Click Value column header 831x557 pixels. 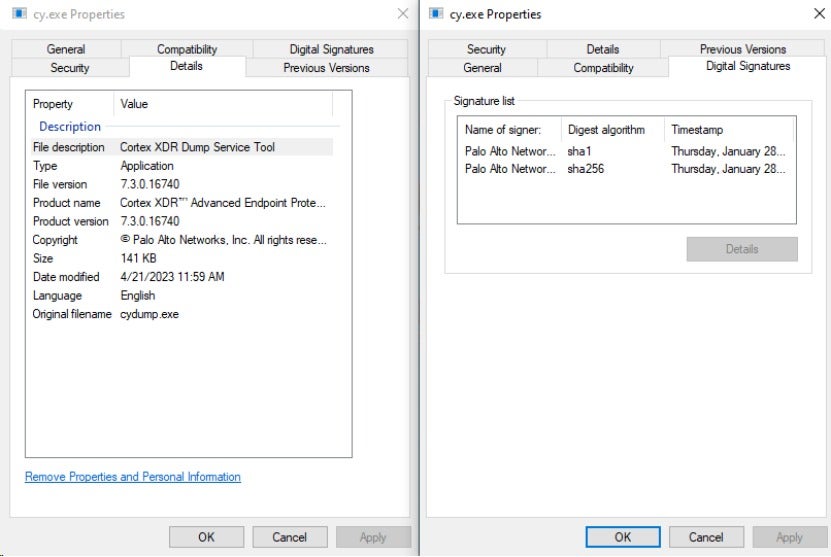[x=223, y=104]
